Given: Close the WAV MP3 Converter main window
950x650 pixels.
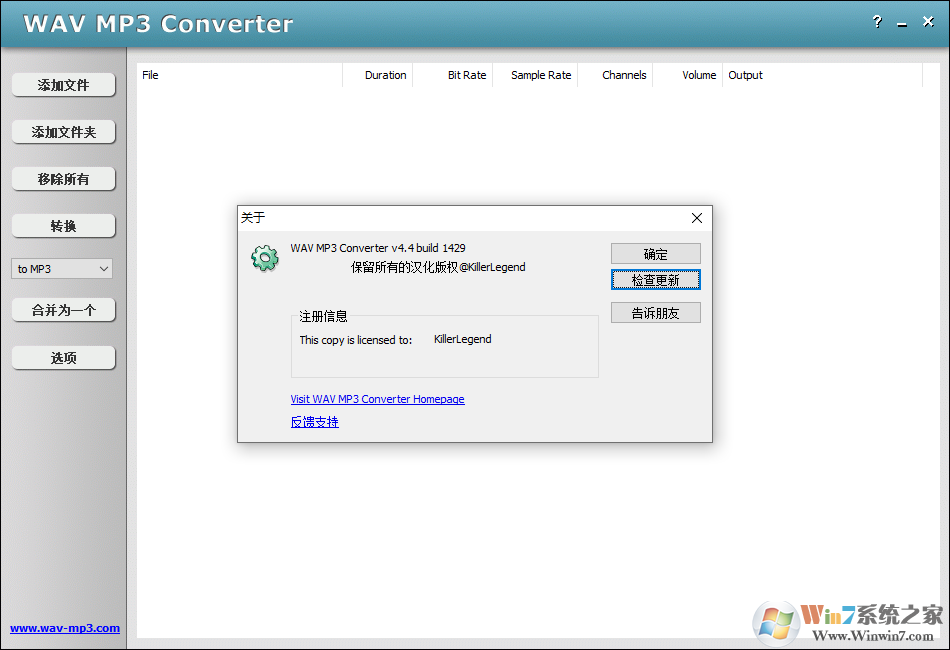Looking at the screenshot, I should pyautogui.click(x=928, y=22).
